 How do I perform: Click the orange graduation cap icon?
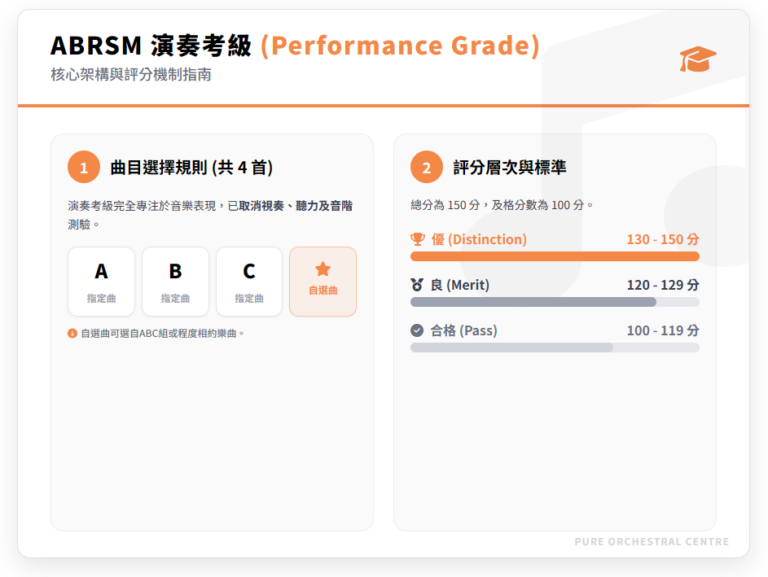click(x=697, y=59)
